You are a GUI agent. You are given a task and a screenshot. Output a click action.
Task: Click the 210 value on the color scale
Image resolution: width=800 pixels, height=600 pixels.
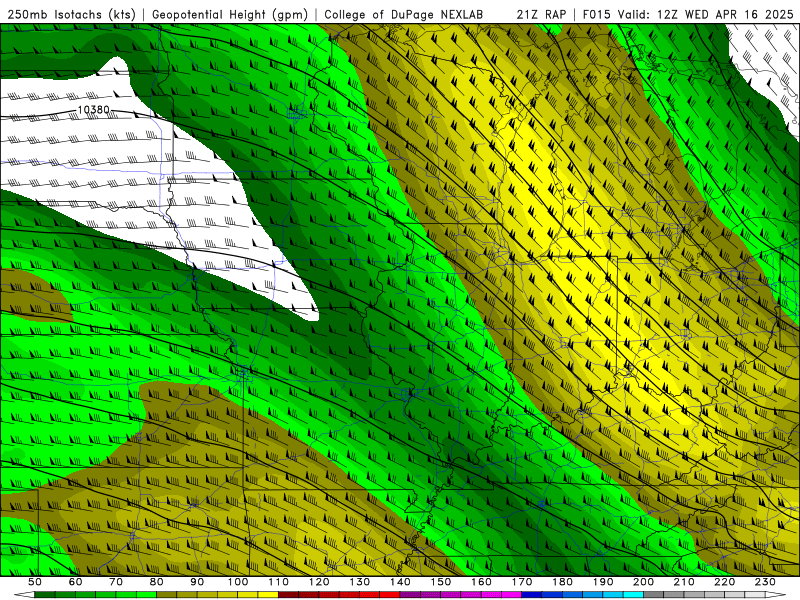pos(684,582)
